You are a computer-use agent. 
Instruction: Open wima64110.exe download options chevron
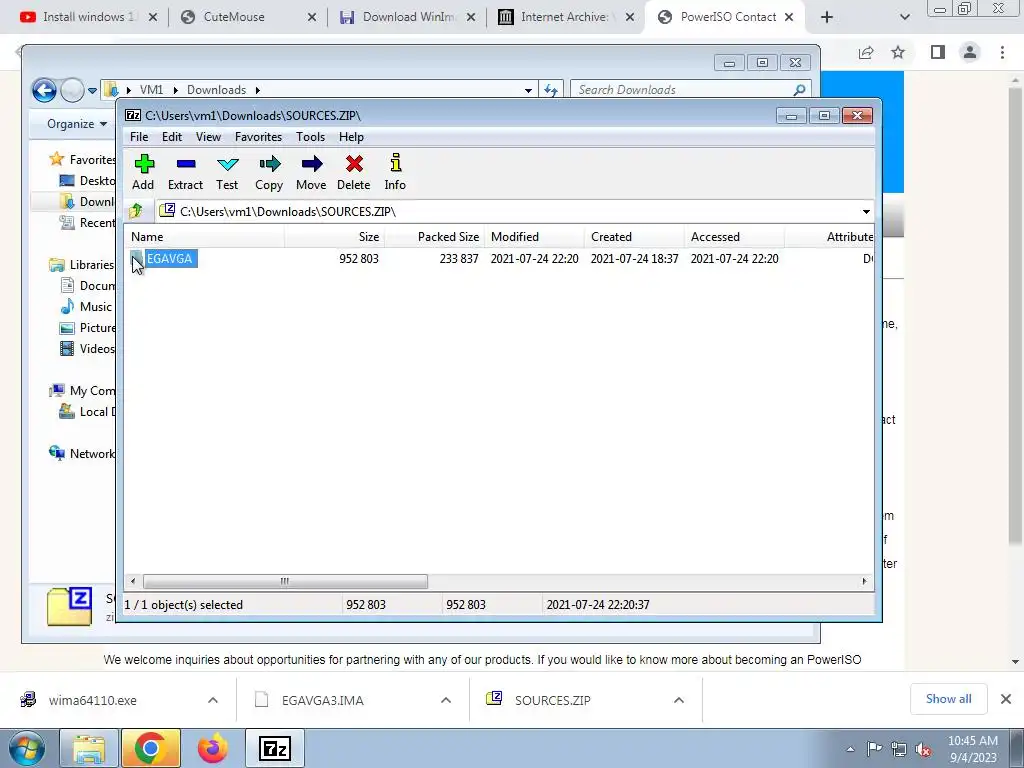tap(213, 700)
